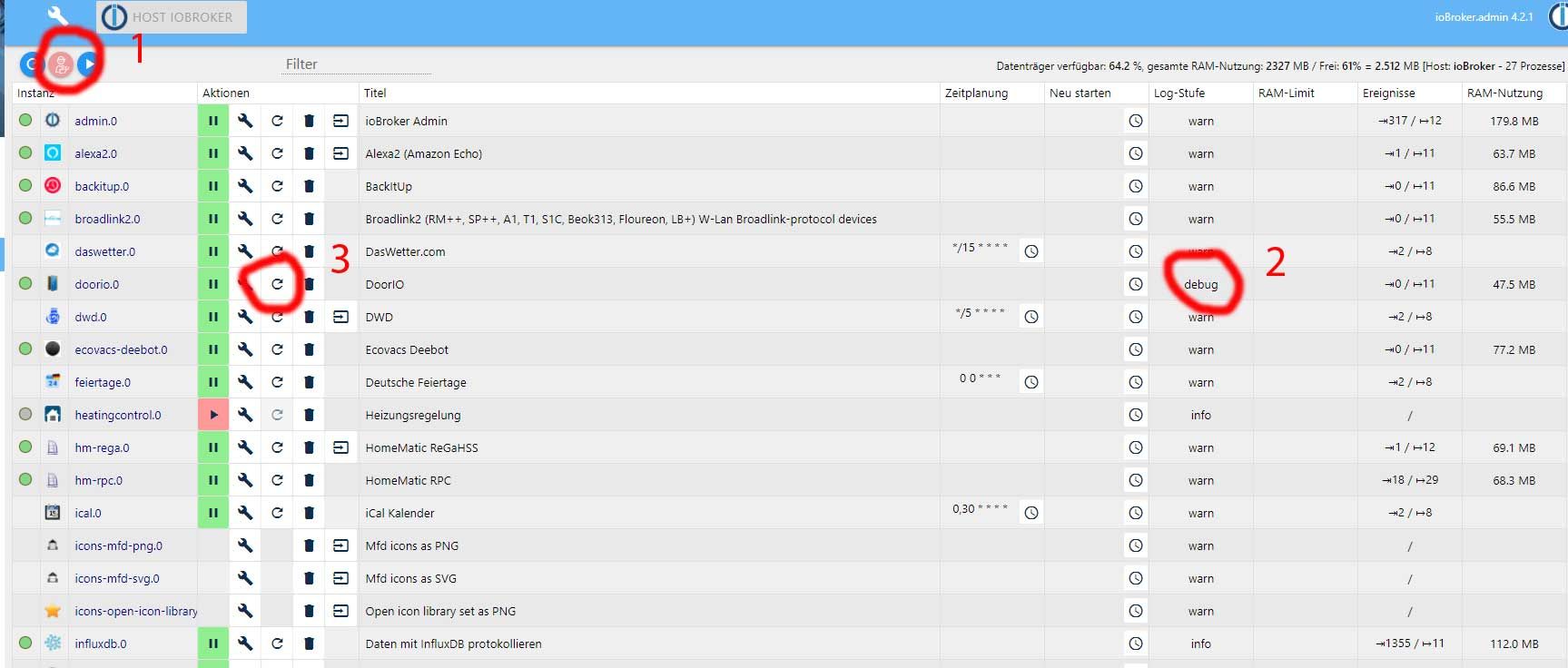Toggle expert mode icon in toolbar
Viewport: 1568px width, 668px height.
click(x=61, y=64)
